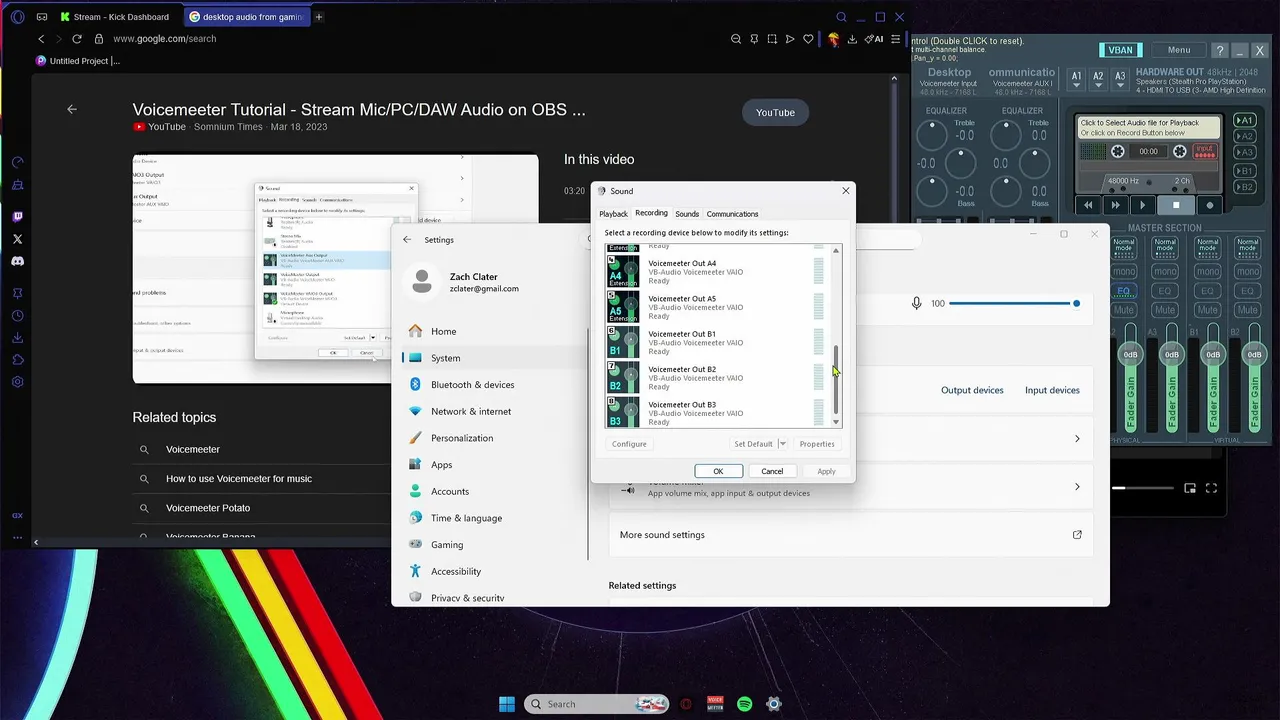Stop the Voicemeeter cassette recorder

point(1176,205)
